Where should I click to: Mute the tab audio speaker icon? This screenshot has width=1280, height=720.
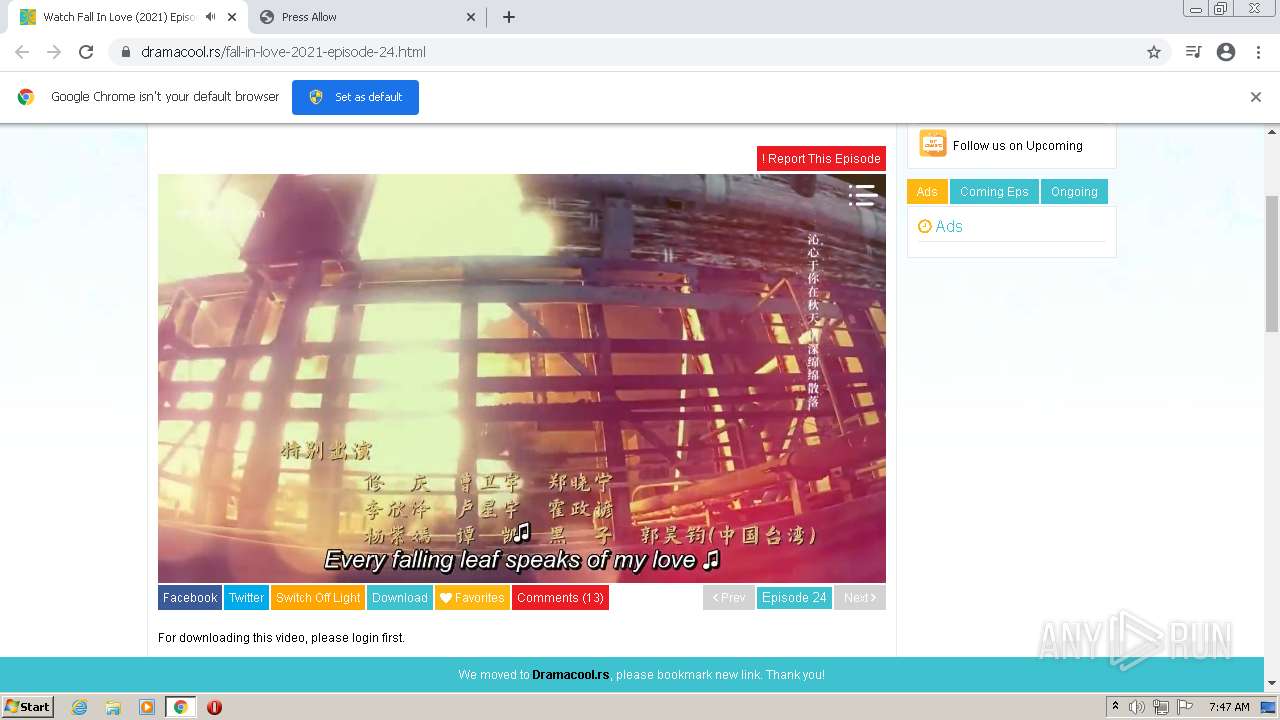[211, 17]
